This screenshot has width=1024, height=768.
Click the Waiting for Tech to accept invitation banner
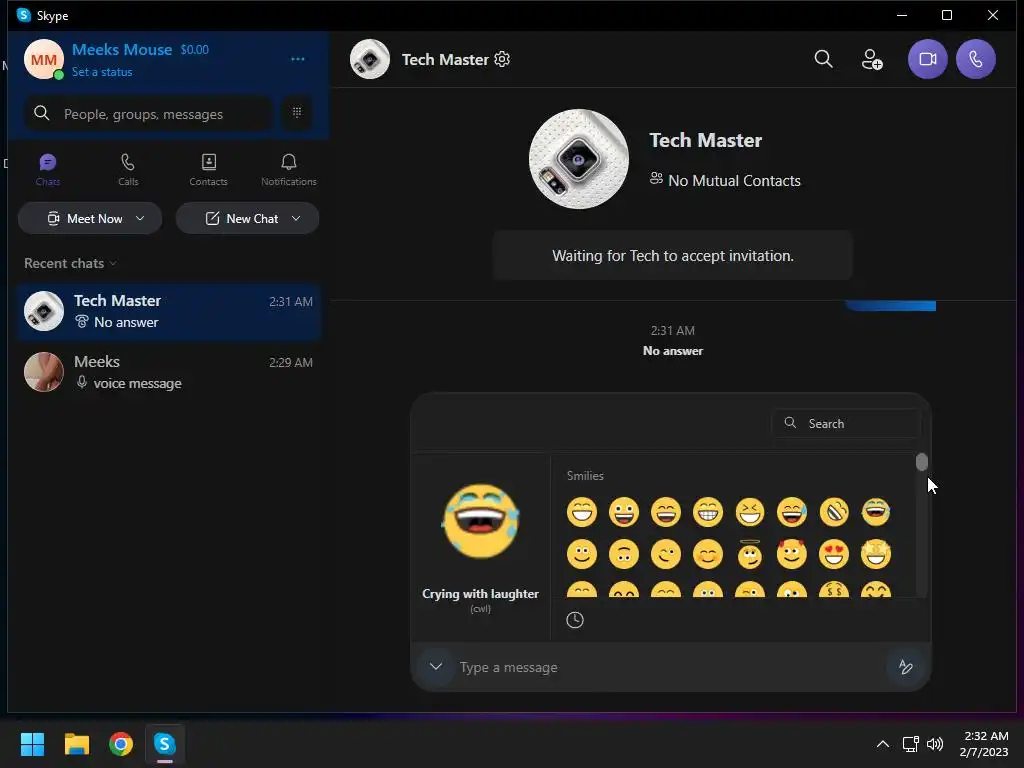(673, 255)
